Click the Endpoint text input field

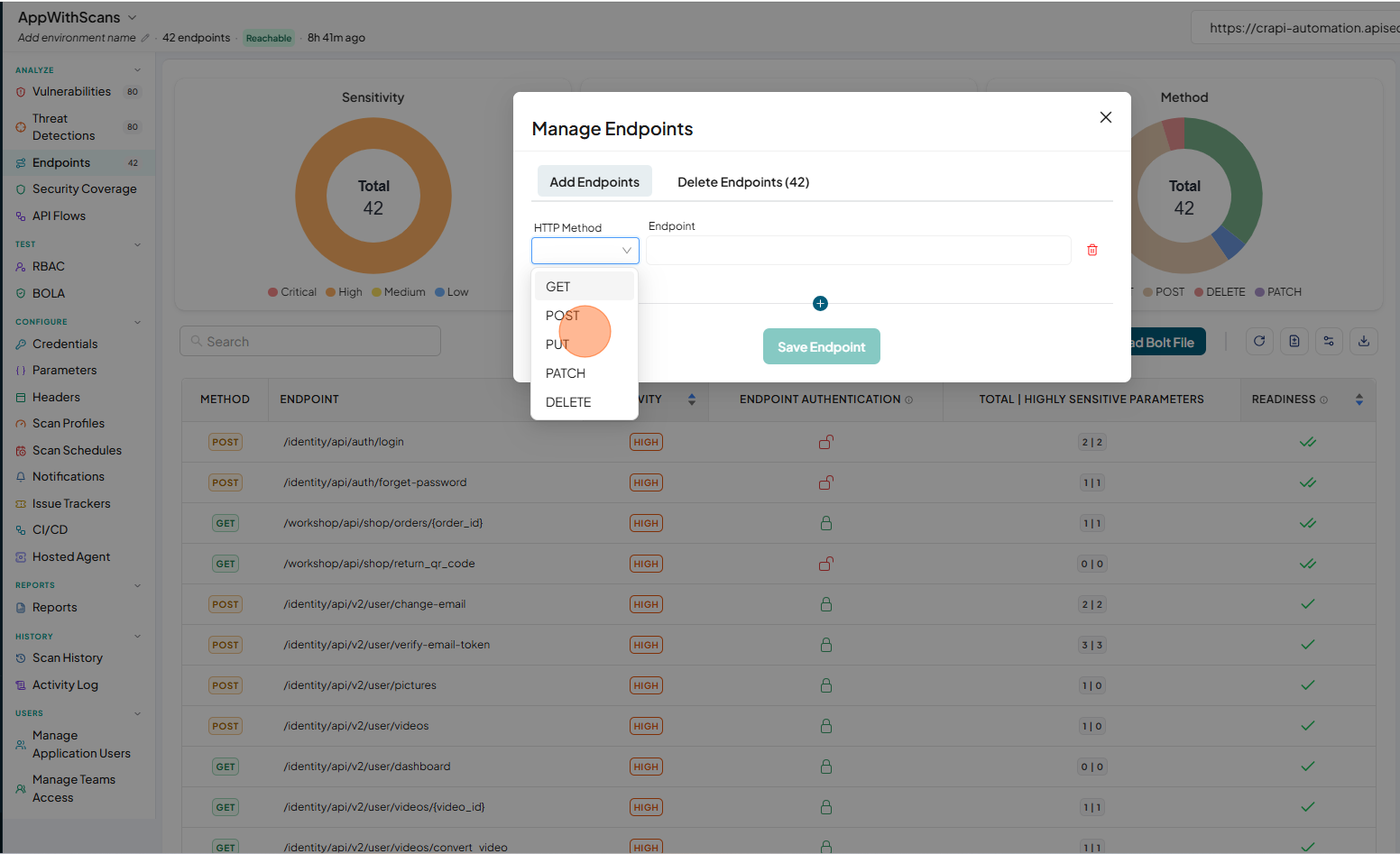point(859,250)
